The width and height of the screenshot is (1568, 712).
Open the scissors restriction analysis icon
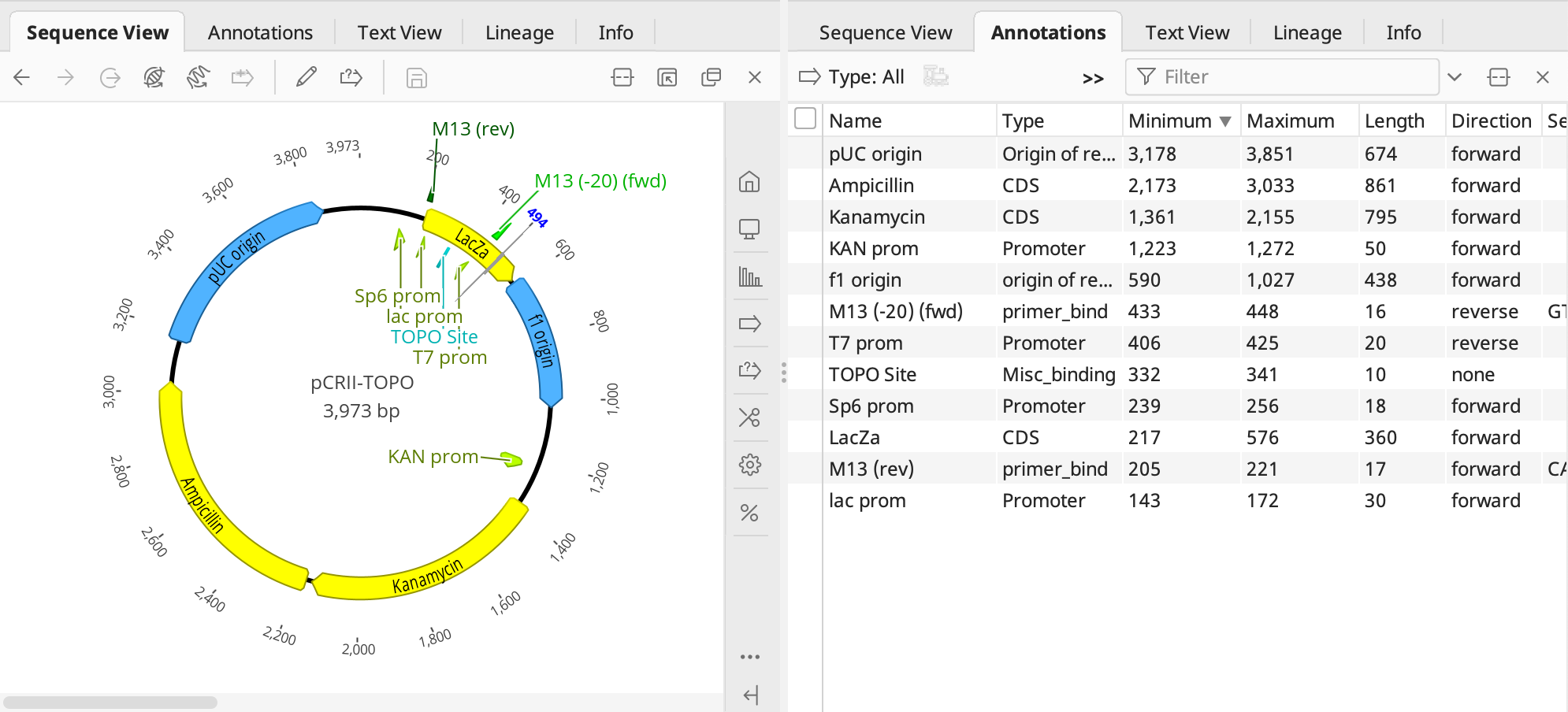(x=749, y=417)
